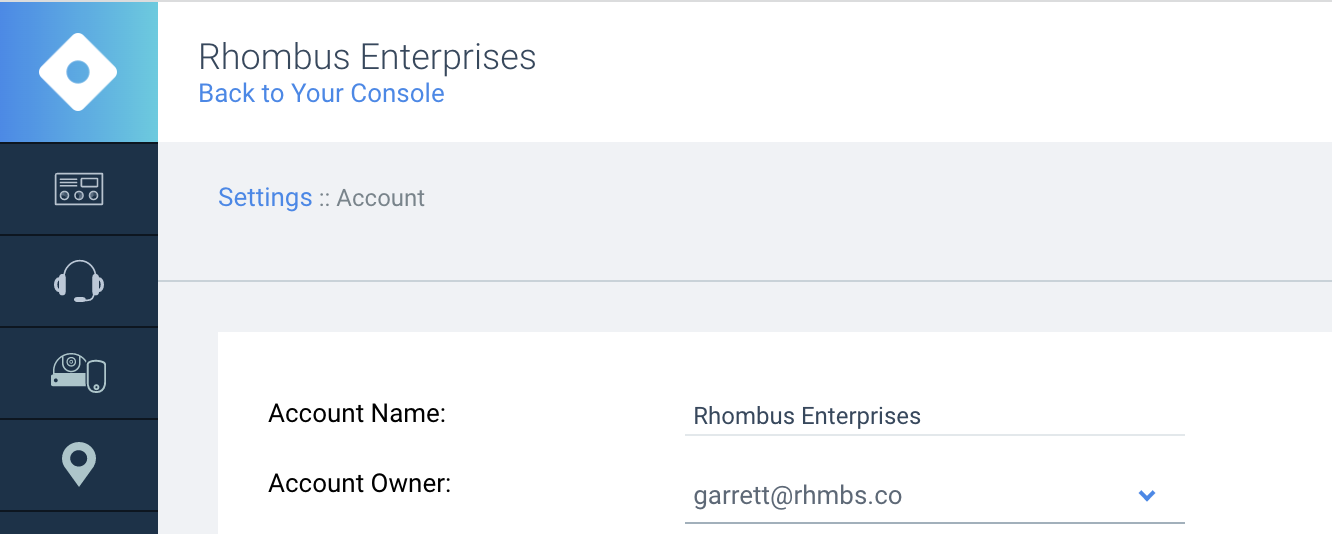Viewport: 1332px width, 534px height.
Task: Click the Account Owner label
Action: (x=360, y=484)
